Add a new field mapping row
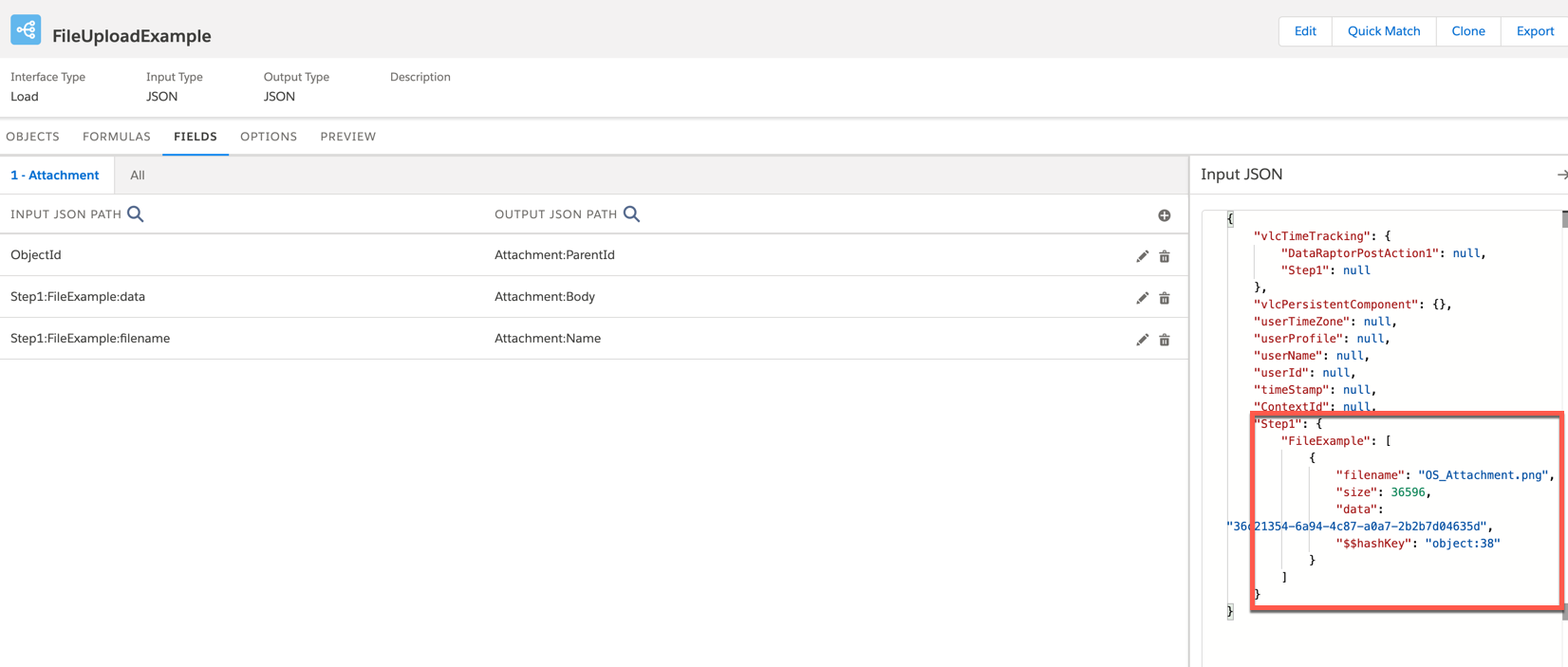 point(1165,215)
